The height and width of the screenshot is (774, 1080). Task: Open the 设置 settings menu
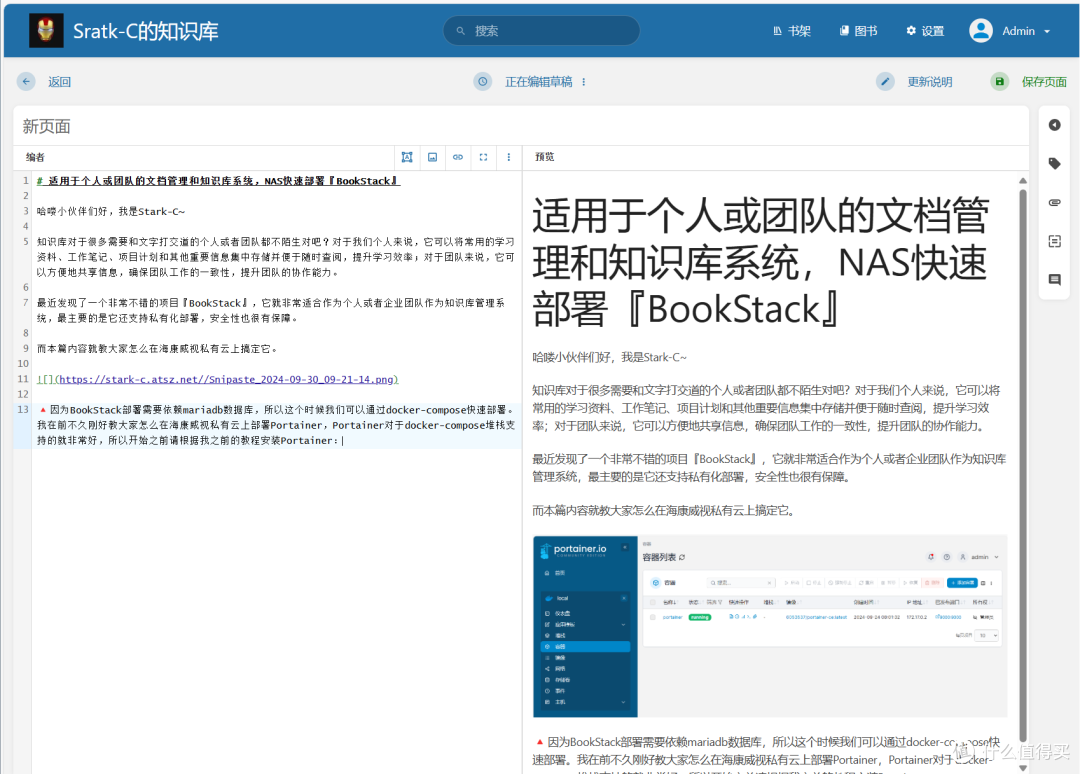[925, 31]
